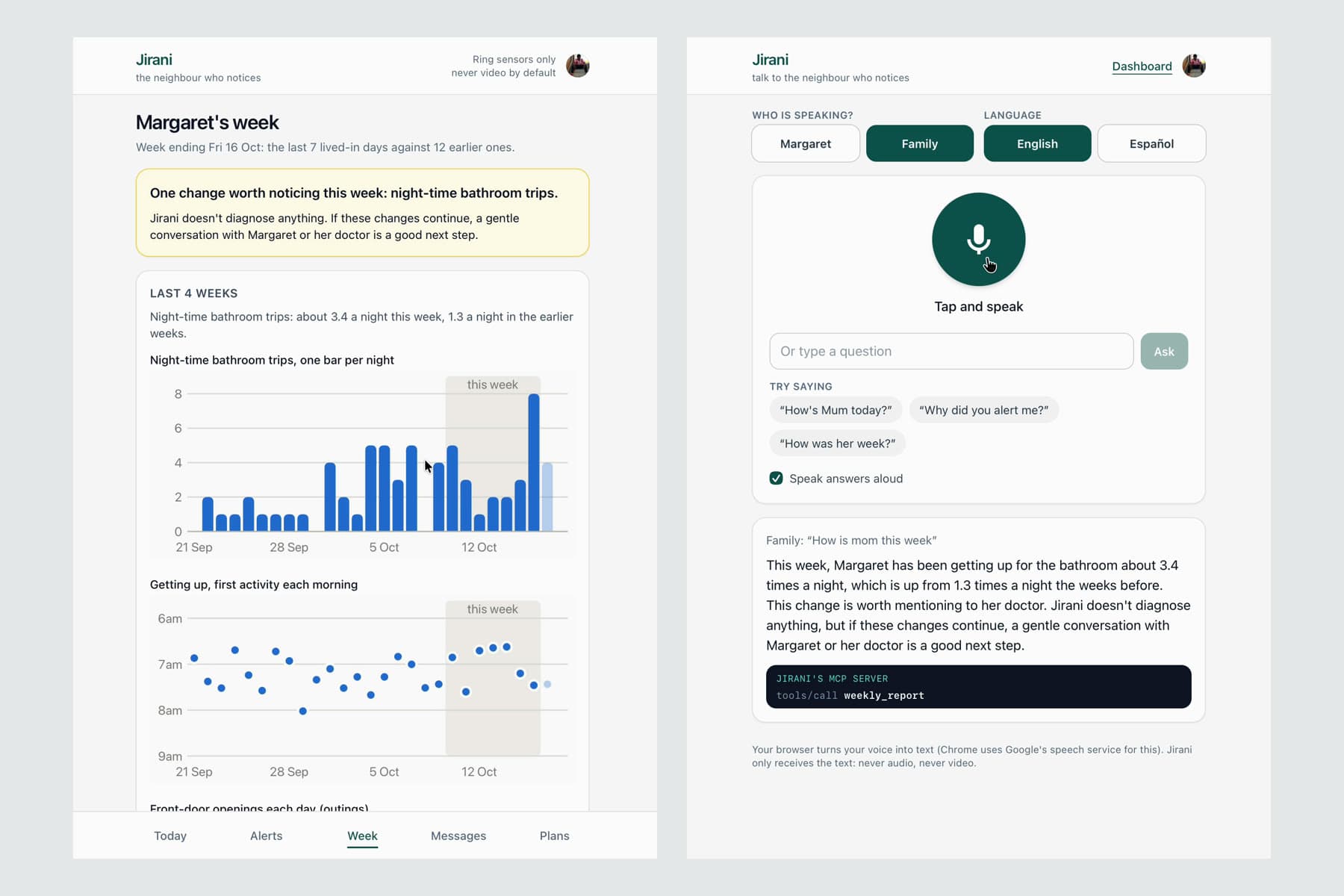Screen dimensions: 1344x896
Task: Switch language to Español
Action: 1151,143
